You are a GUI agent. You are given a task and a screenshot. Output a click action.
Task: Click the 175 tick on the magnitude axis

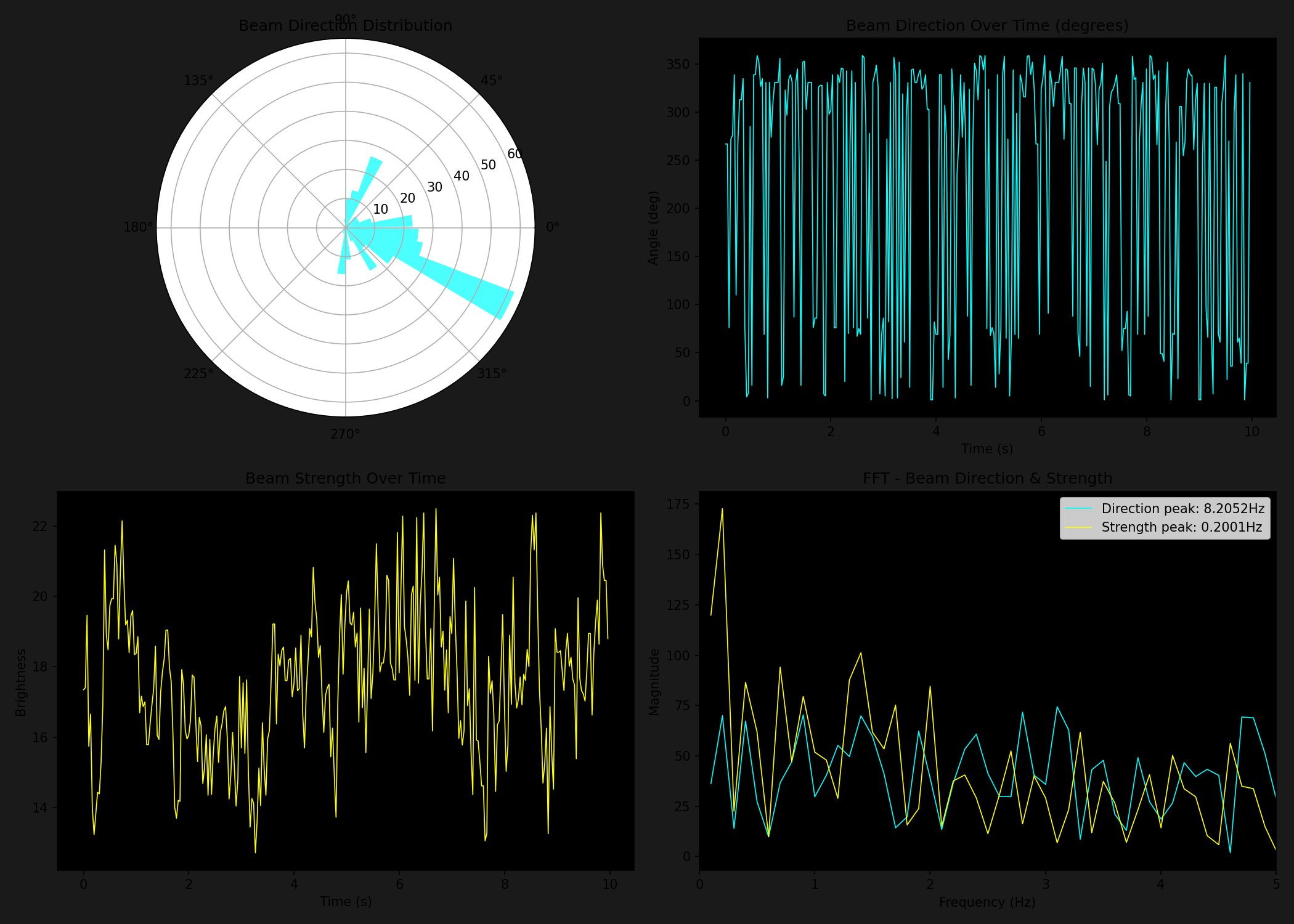click(x=678, y=504)
